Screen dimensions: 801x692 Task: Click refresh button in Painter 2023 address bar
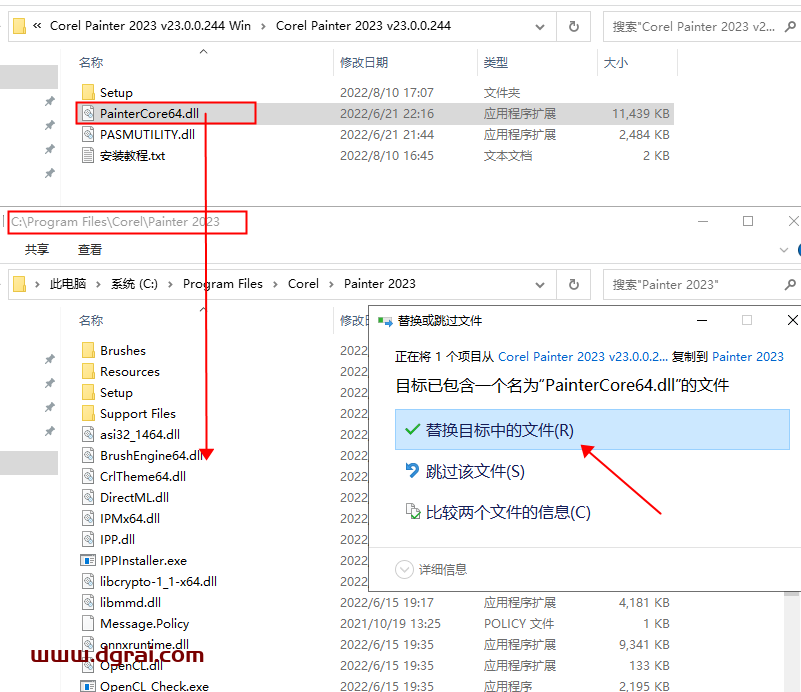pyautogui.click(x=574, y=284)
